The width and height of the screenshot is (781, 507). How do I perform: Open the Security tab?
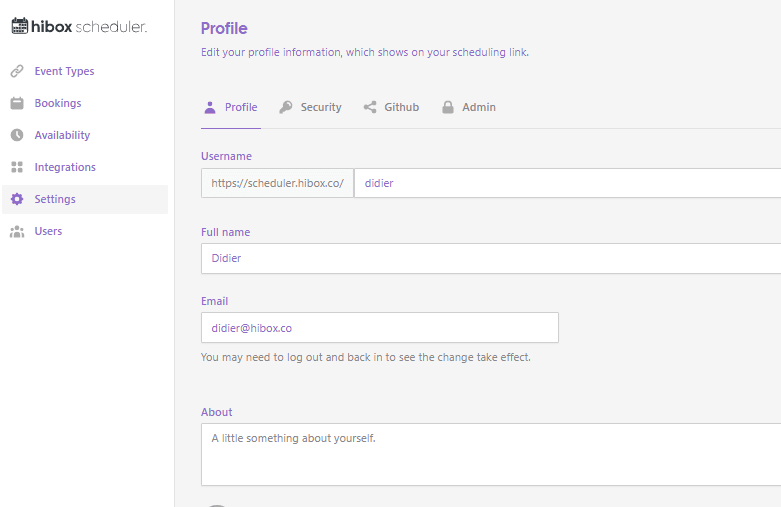pyautogui.click(x=321, y=107)
